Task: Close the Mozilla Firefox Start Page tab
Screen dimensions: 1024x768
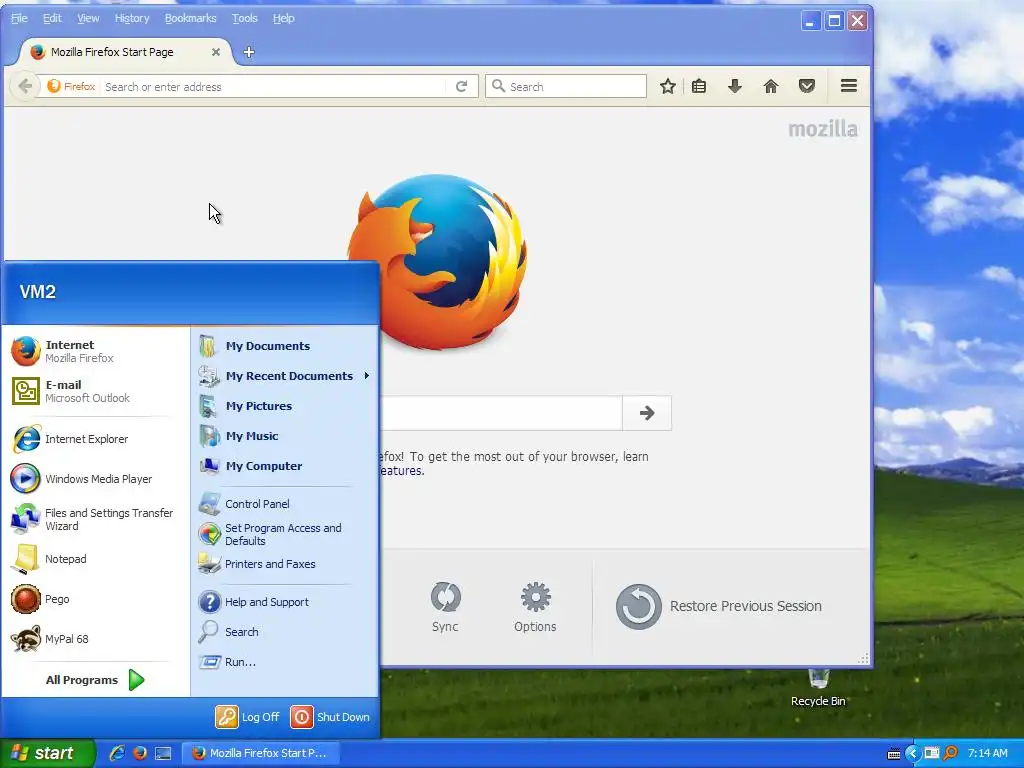Action: click(x=216, y=52)
